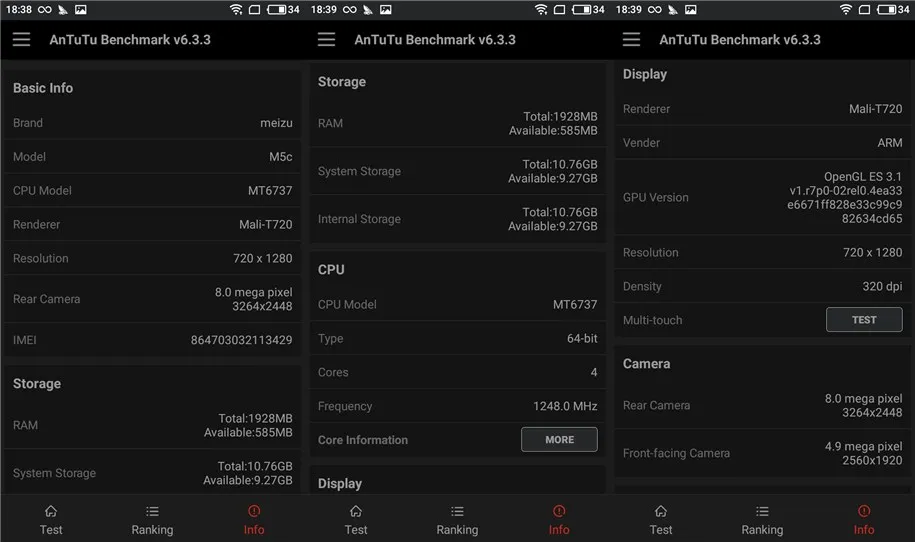Tap the MORE button beside Core Information
Viewport: 915px width, 542px height.
coord(559,439)
